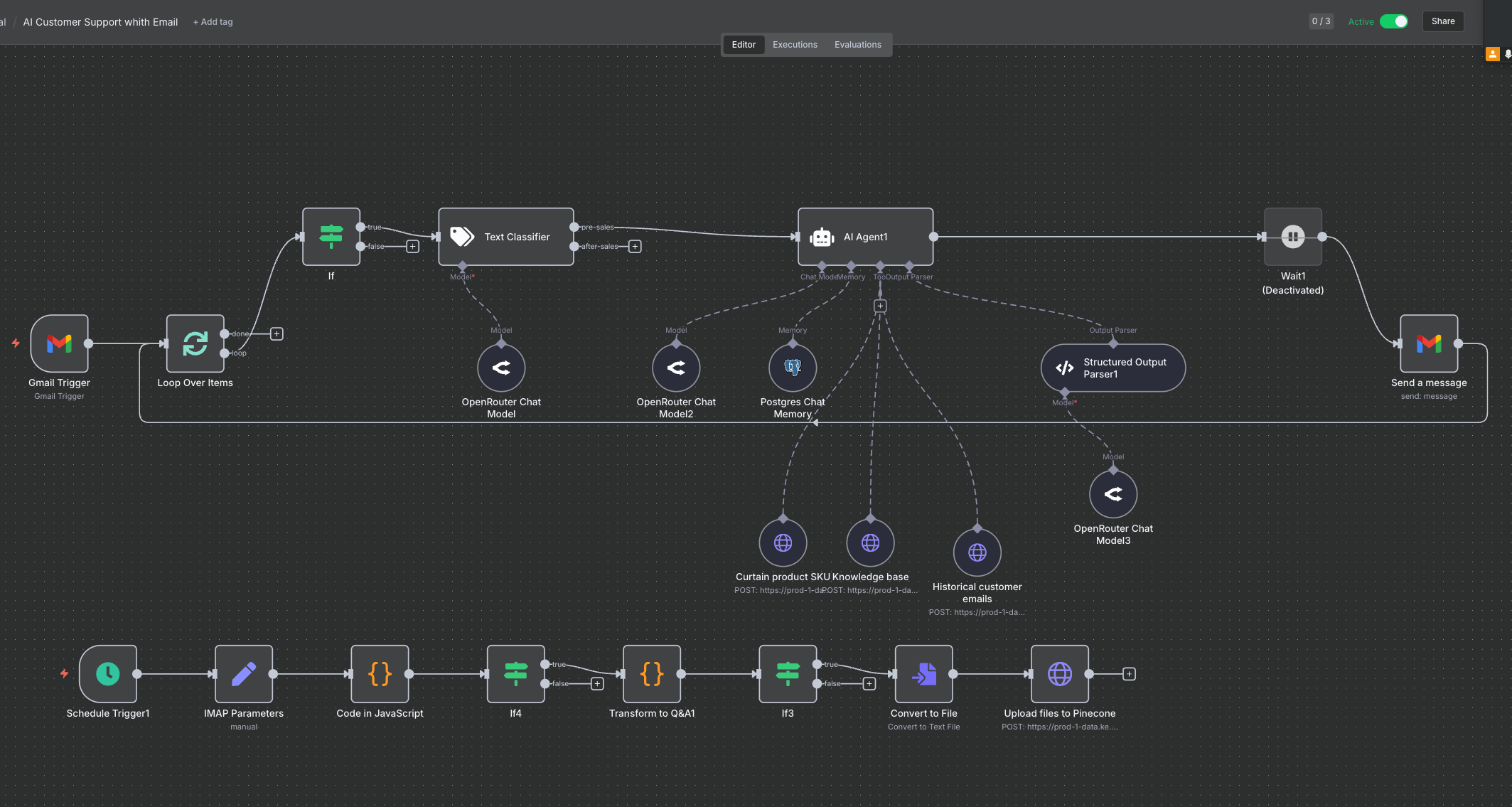Open the Structured Output Parser1 node icon

click(x=1064, y=368)
